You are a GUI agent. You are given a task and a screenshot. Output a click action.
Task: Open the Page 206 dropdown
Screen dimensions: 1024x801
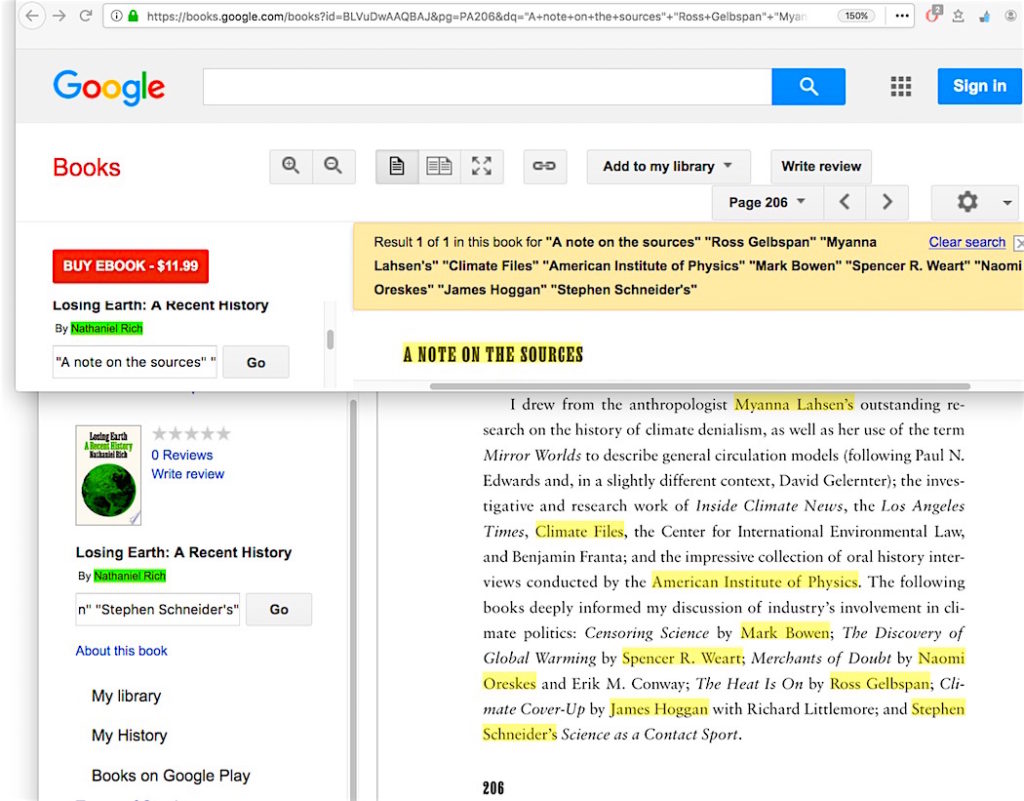(767, 202)
